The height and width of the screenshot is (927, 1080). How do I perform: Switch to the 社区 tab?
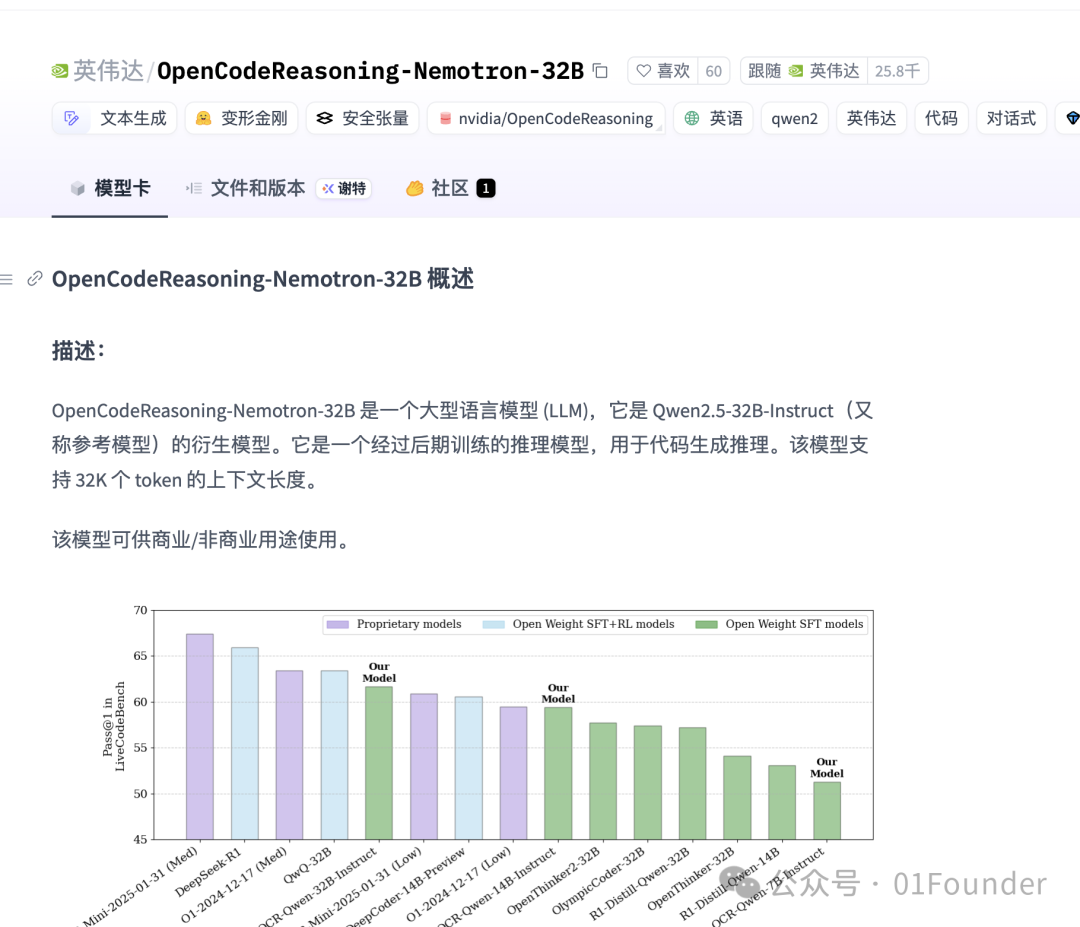[x=450, y=188]
